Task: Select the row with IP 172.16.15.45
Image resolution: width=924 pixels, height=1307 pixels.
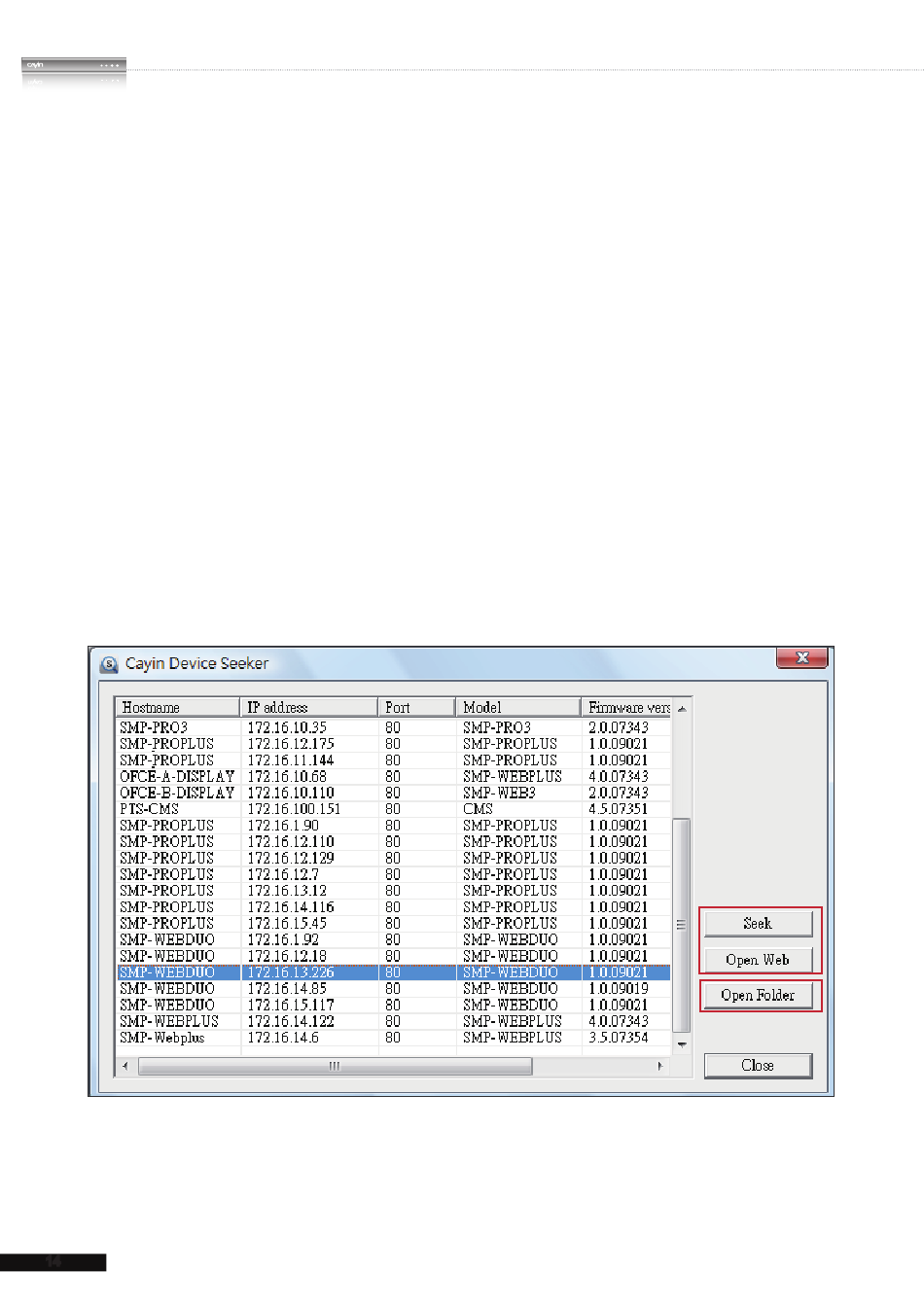Action: click(x=393, y=924)
